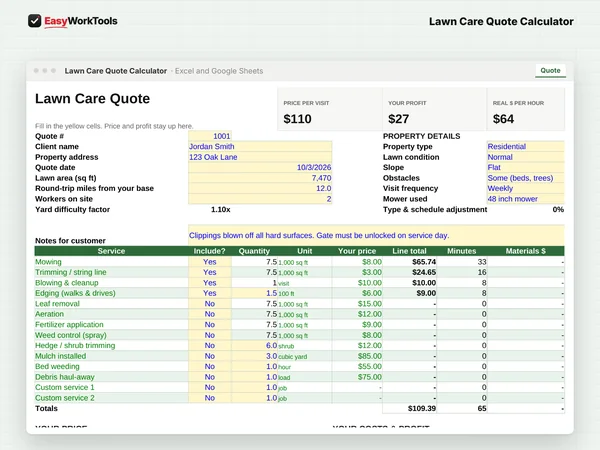The width and height of the screenshot is (600, 450).
Task: Open the Quote sheet tab
Action: pyautogui.click(x=550, y=71)
